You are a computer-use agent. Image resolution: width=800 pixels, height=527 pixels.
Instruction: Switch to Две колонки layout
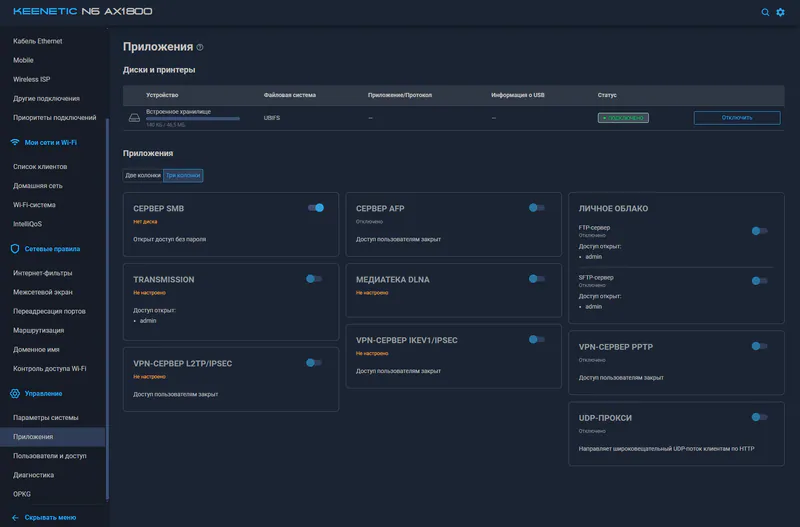[143, 175]
